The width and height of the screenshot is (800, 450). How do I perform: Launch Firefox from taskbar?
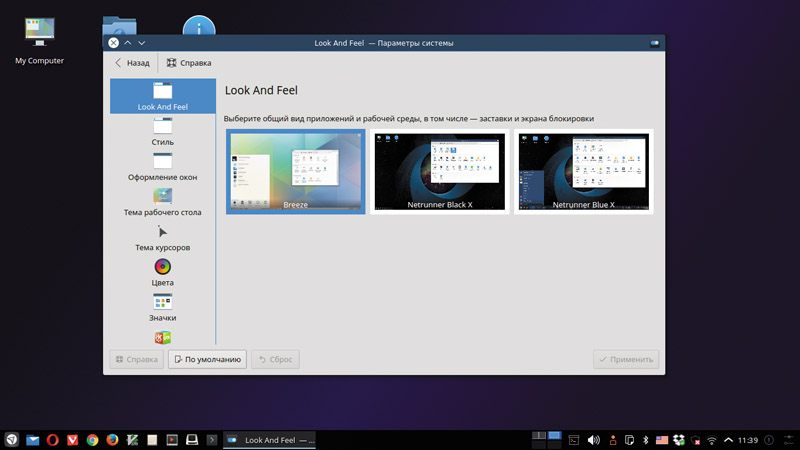(x=112, y=440)
